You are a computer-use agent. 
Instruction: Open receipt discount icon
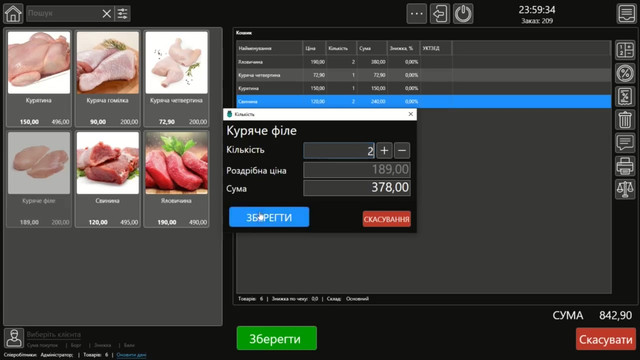pyautogui.click(x=625, y=97)
